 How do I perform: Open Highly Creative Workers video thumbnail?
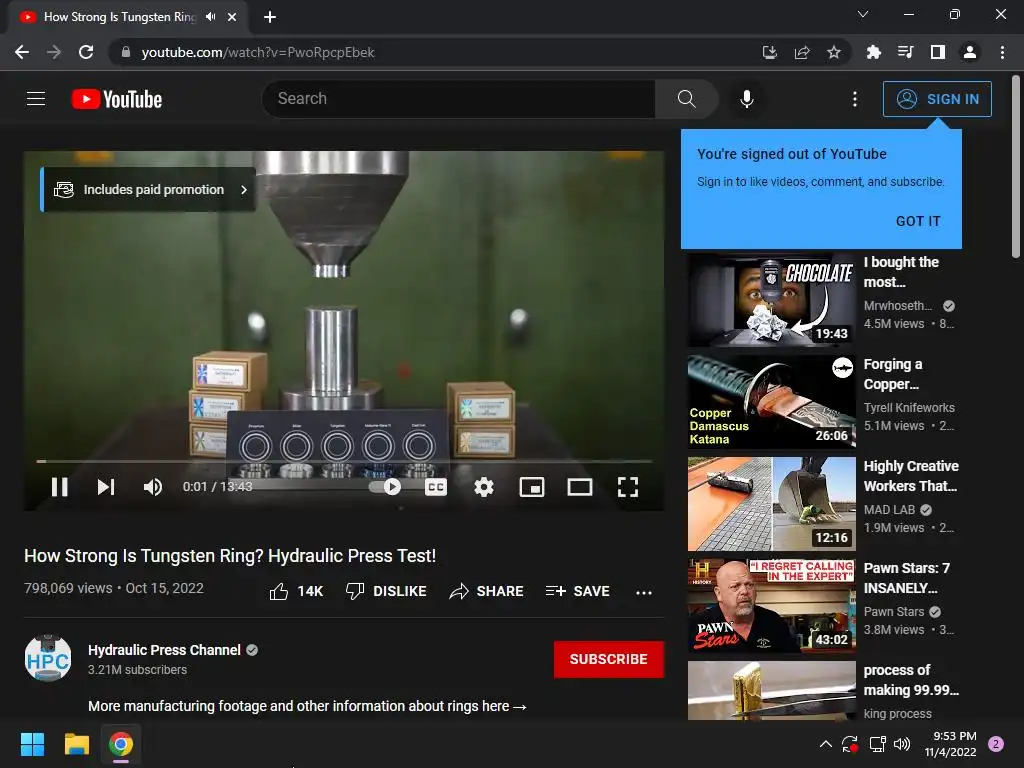[x=771, y=504]
